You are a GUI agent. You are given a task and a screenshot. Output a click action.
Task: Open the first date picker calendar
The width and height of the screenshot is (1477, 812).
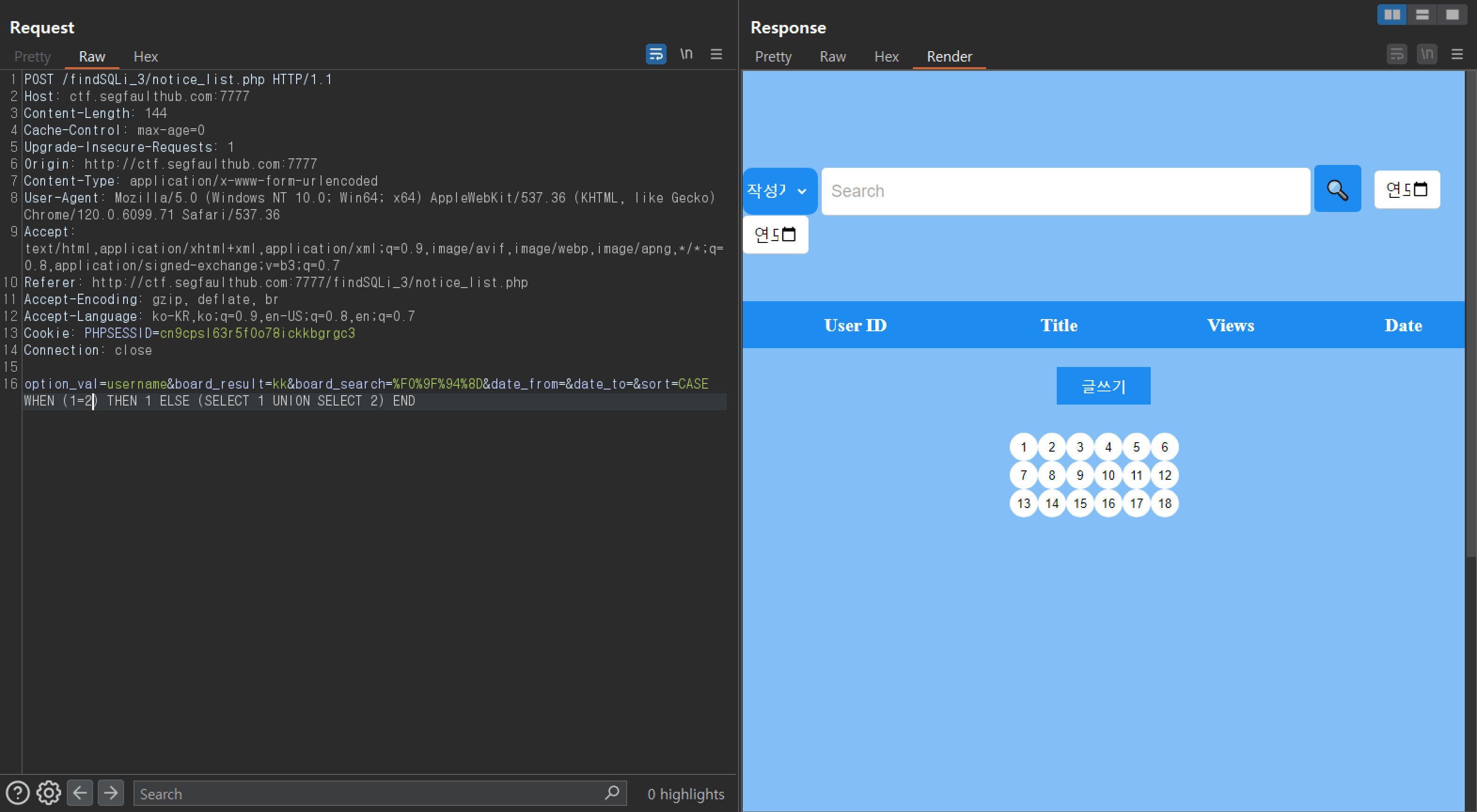(1420, 189)
